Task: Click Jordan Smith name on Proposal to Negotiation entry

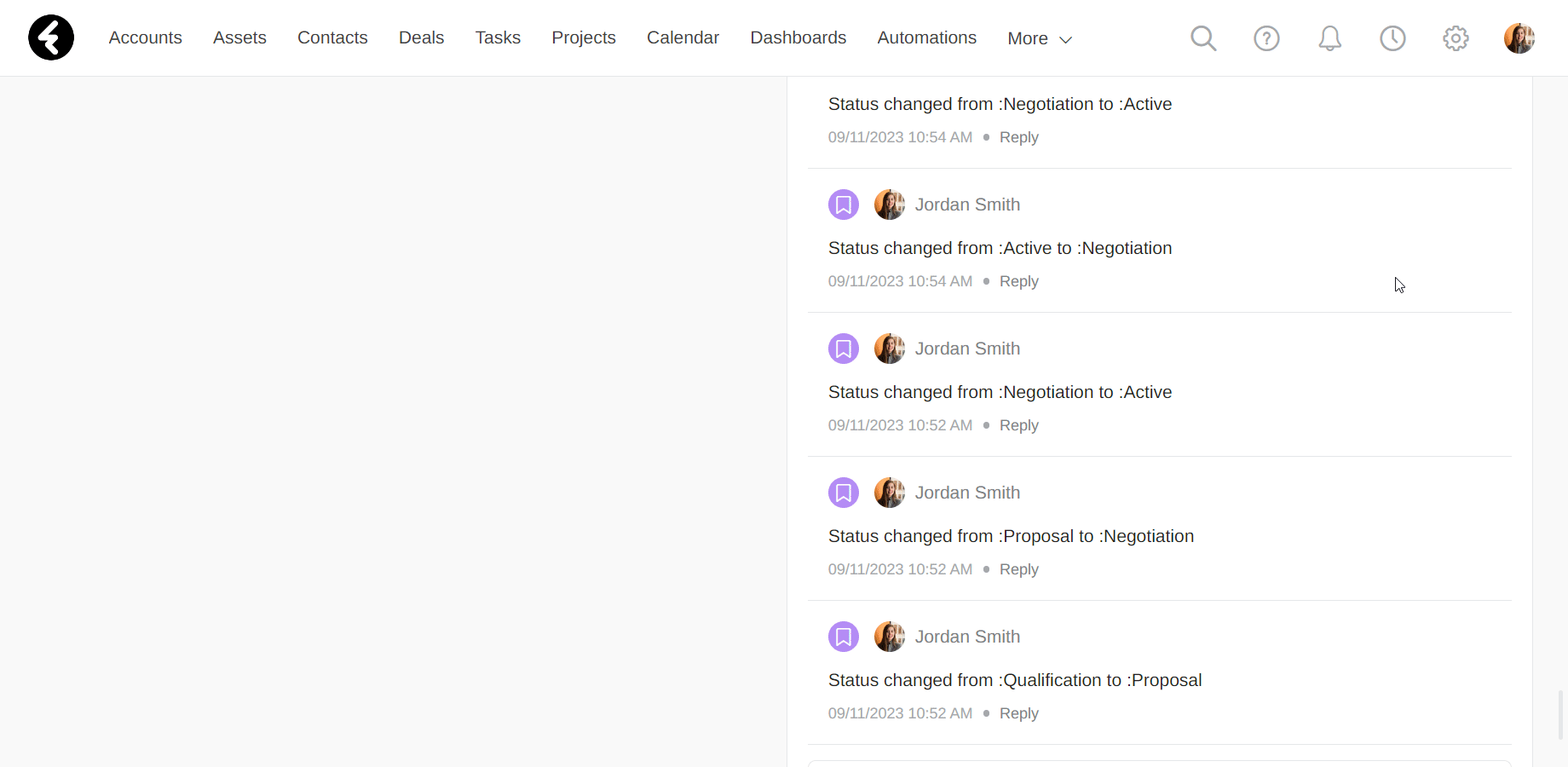Action: 967,493
